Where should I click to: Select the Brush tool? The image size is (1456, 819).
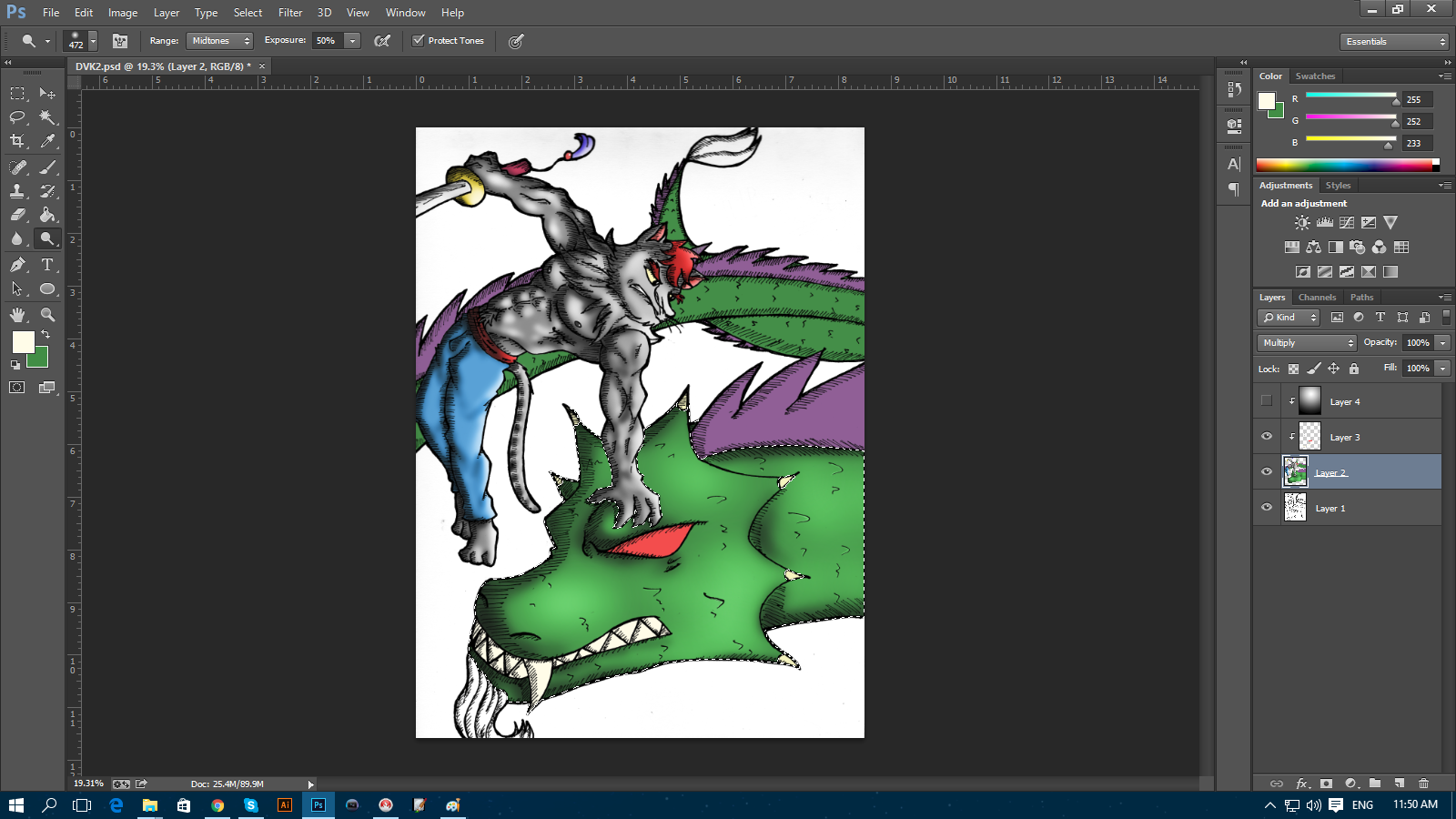47,167
